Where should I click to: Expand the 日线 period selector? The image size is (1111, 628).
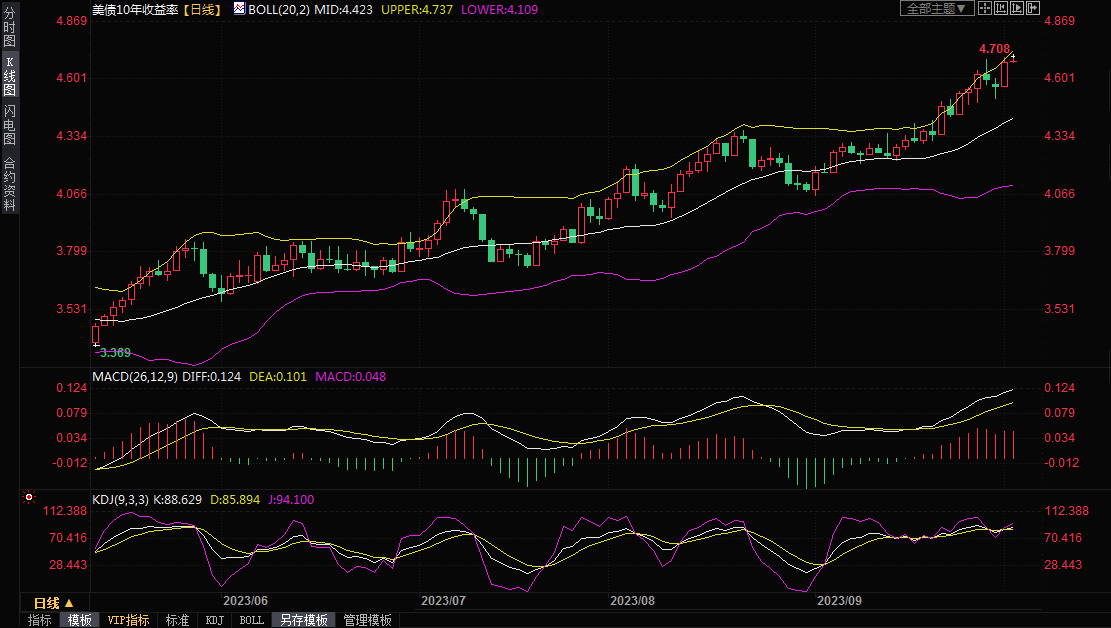(x=52, y=603)
